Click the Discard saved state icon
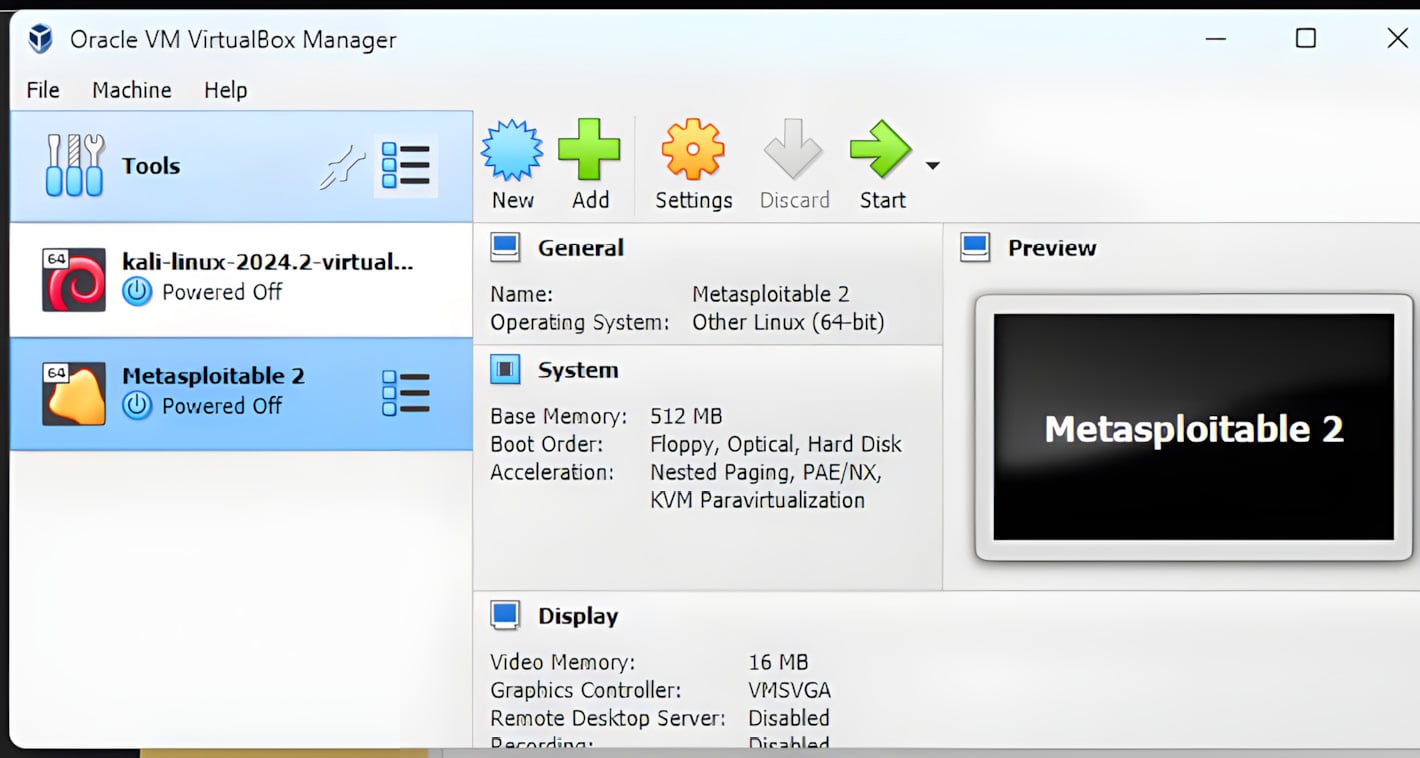This screenshot has width=1420, height=758. (x=794, y=151)
